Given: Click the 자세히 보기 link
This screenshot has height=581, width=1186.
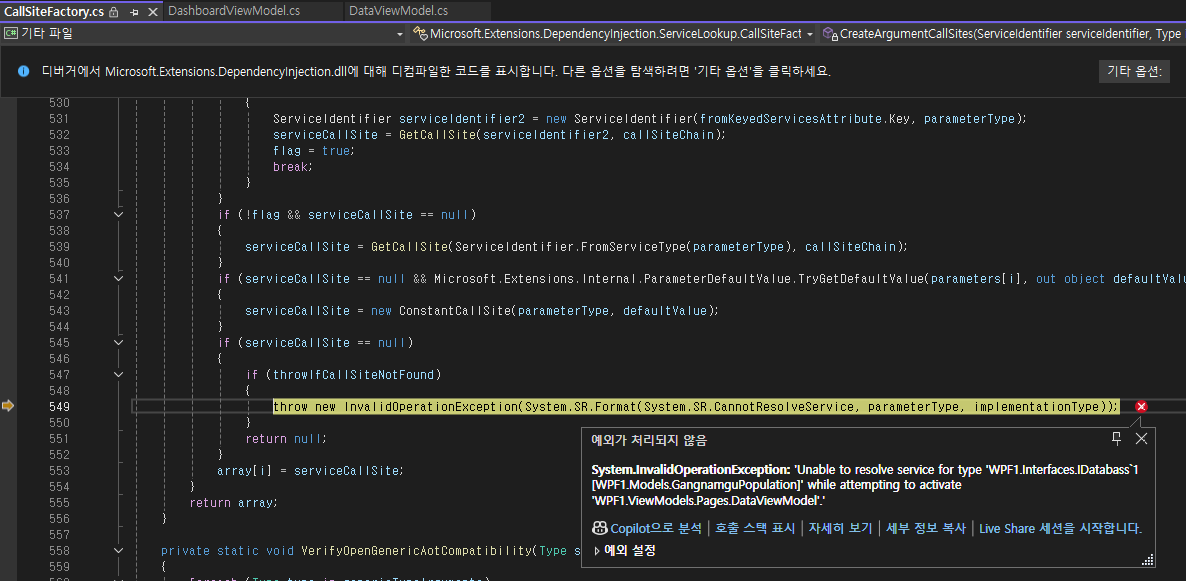Looking at the screenshot, I should click(x=840, y=528).
